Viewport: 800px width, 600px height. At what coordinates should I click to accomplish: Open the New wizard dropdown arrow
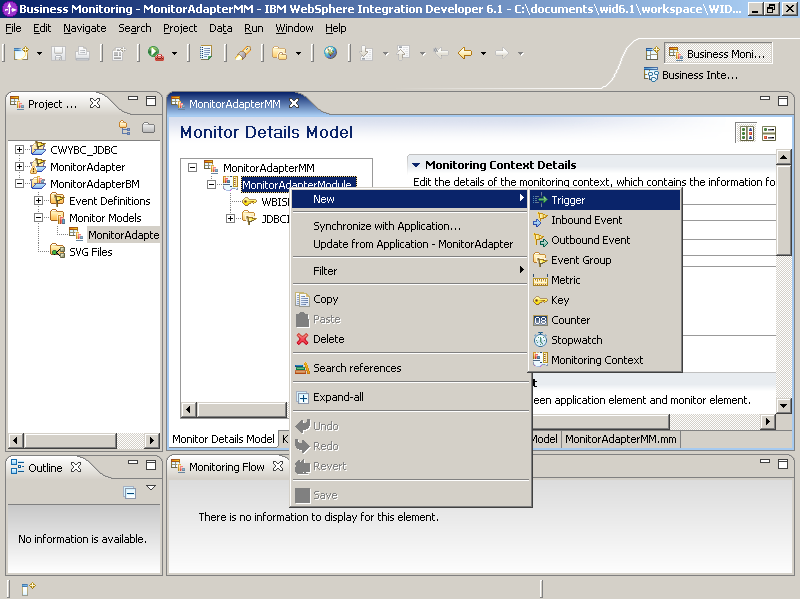pyautogui.click(x=39, y=53)
